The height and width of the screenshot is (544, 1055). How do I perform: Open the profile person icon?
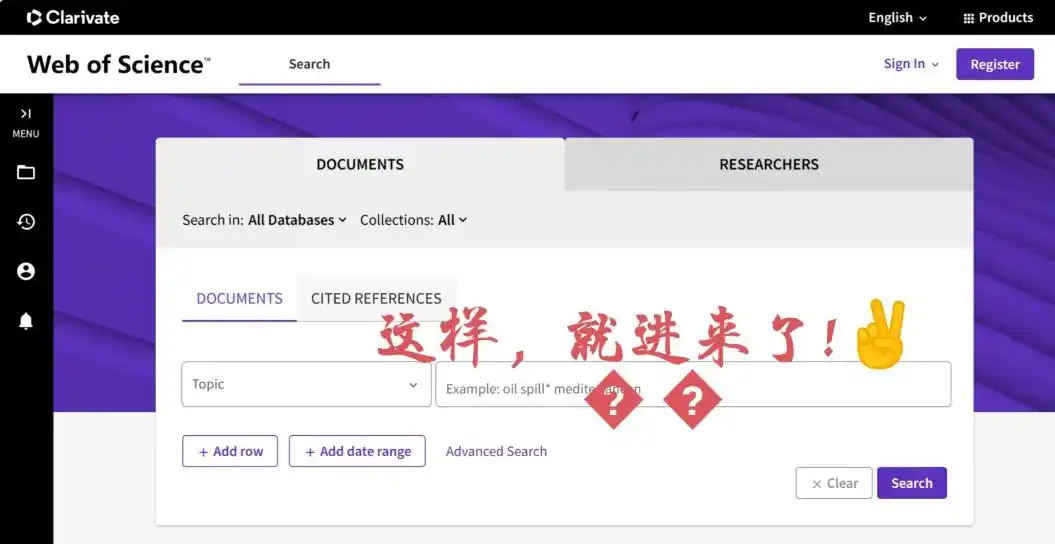[x=26, y=272]
